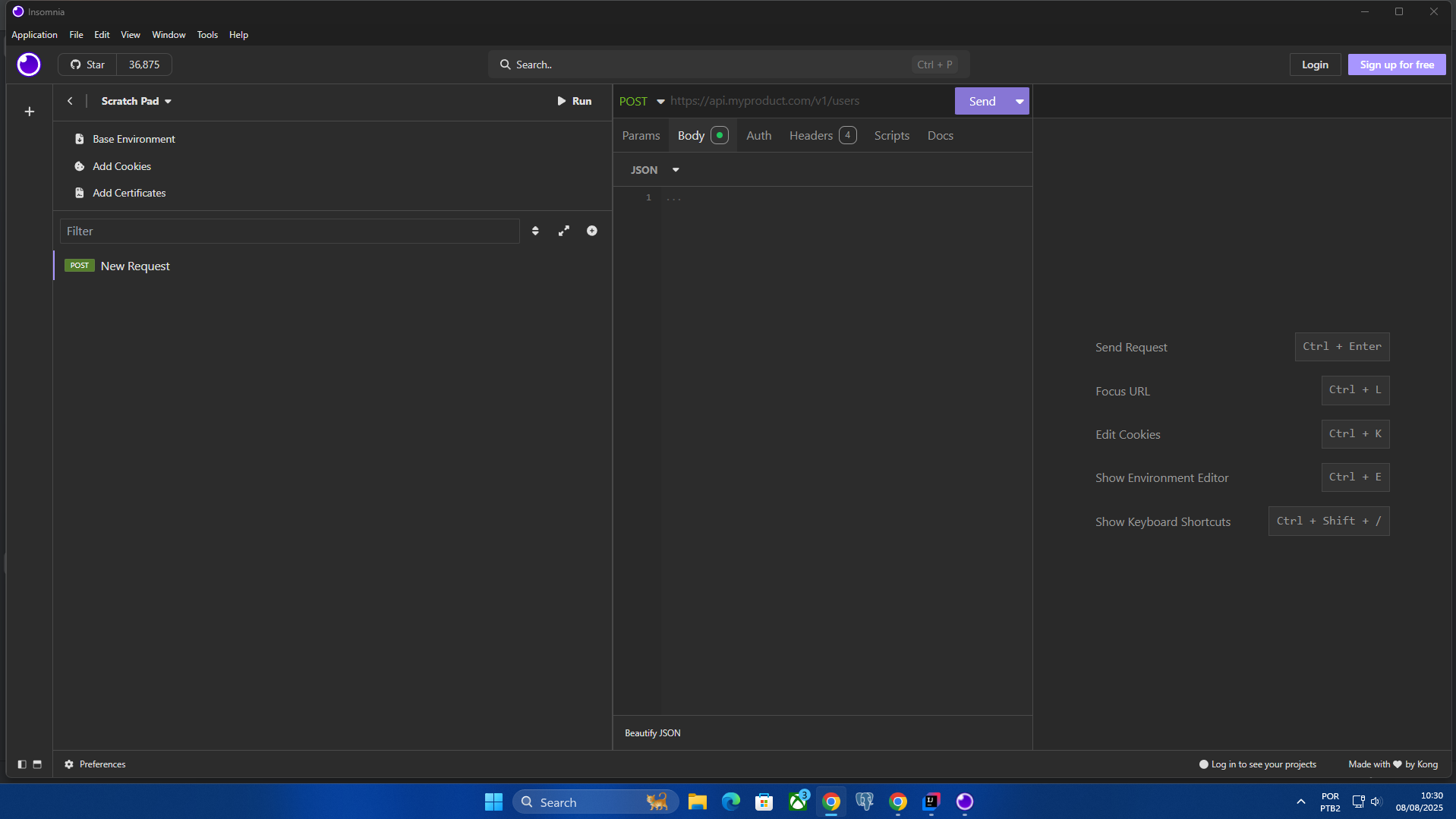The width and height of the screenshot is (1456, 819).
Task: Toggle the left sidebar layout icon
Action: pos(22,764)
